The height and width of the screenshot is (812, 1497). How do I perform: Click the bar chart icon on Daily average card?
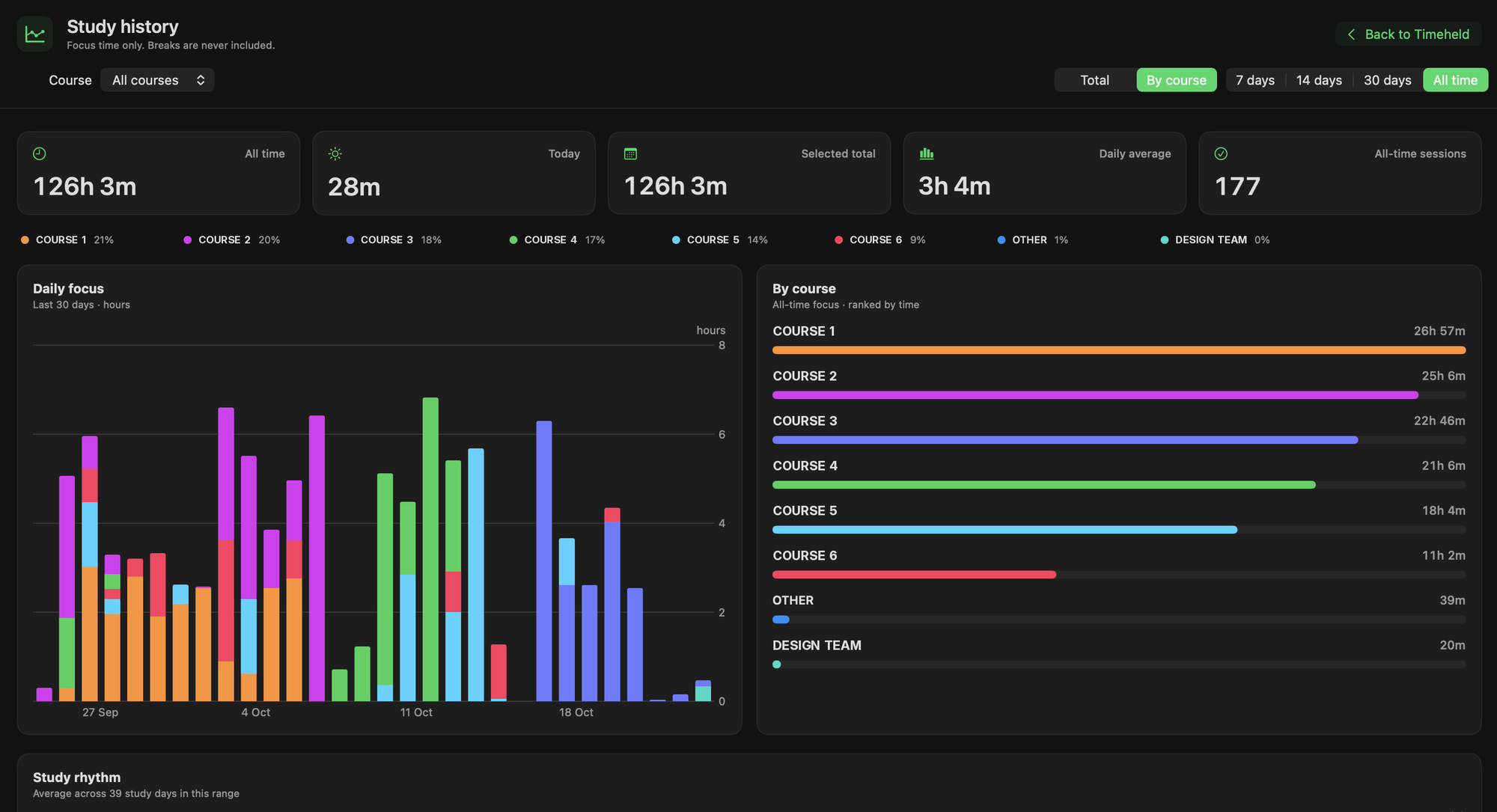pos(927,153)
